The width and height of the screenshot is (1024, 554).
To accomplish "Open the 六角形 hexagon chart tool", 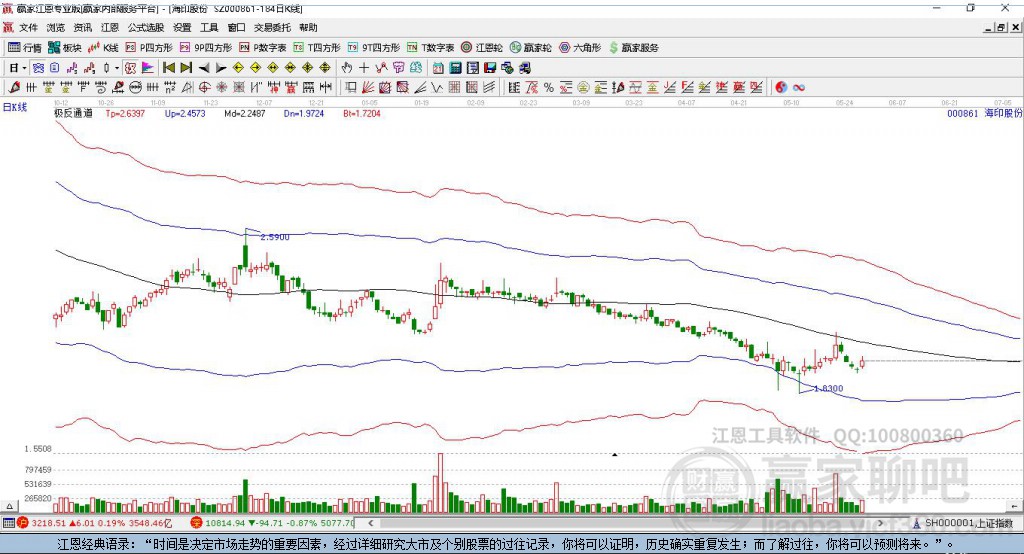I will point(580,48).
